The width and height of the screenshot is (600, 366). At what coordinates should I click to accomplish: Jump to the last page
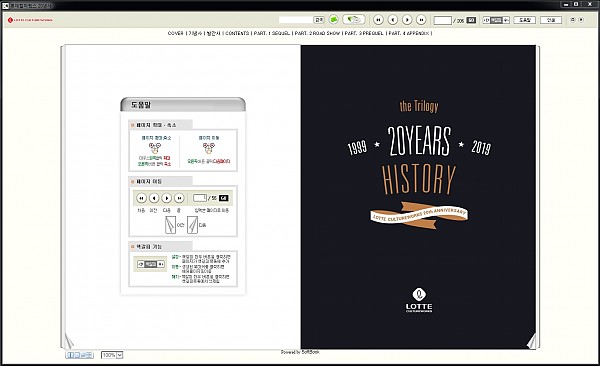point(421,20)
